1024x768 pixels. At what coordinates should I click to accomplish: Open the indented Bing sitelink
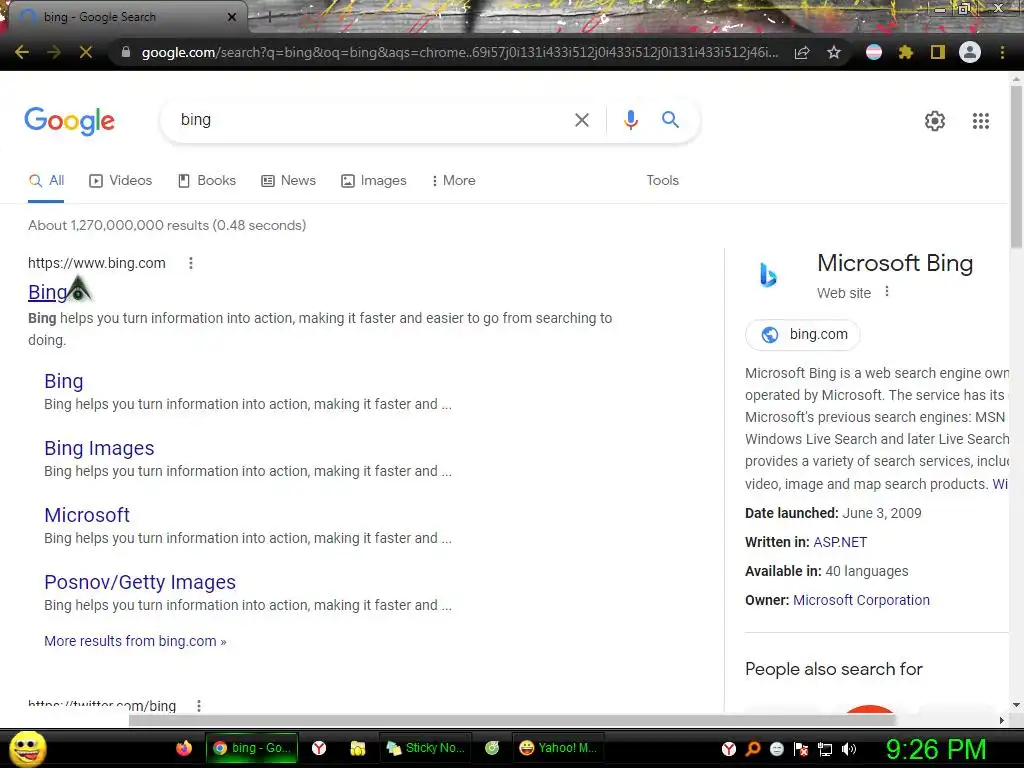pyautogui.click(x=64, y=381)
